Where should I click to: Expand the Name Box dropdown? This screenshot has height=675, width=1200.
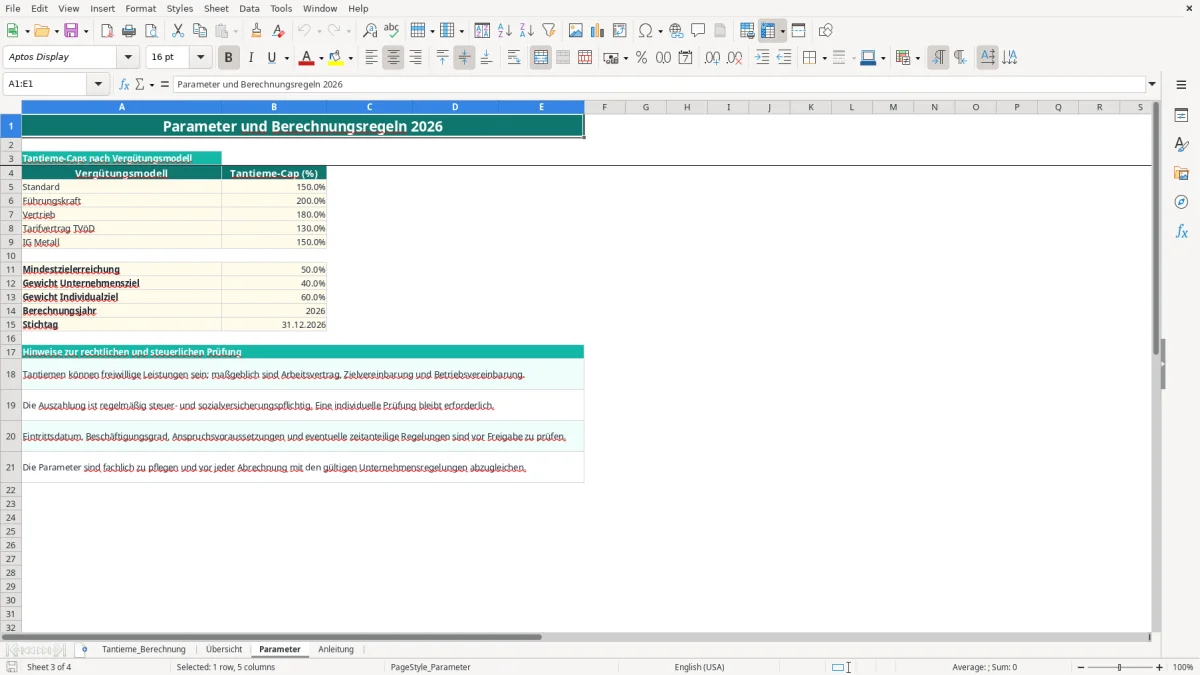pyautogui.click(x=99, y=84)
